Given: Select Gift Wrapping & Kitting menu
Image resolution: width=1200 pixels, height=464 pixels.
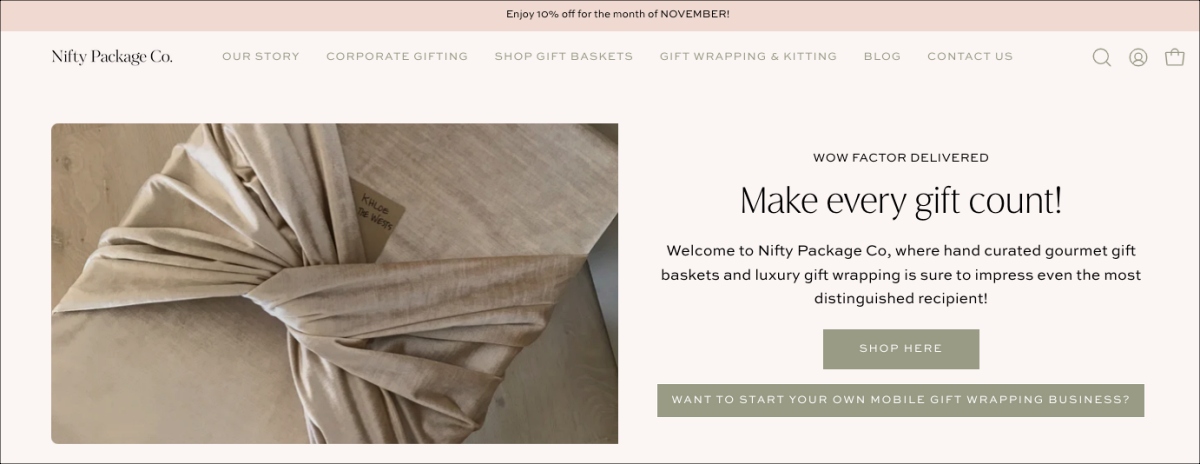Looking at the screenshot, I should (x=748, y=57).
